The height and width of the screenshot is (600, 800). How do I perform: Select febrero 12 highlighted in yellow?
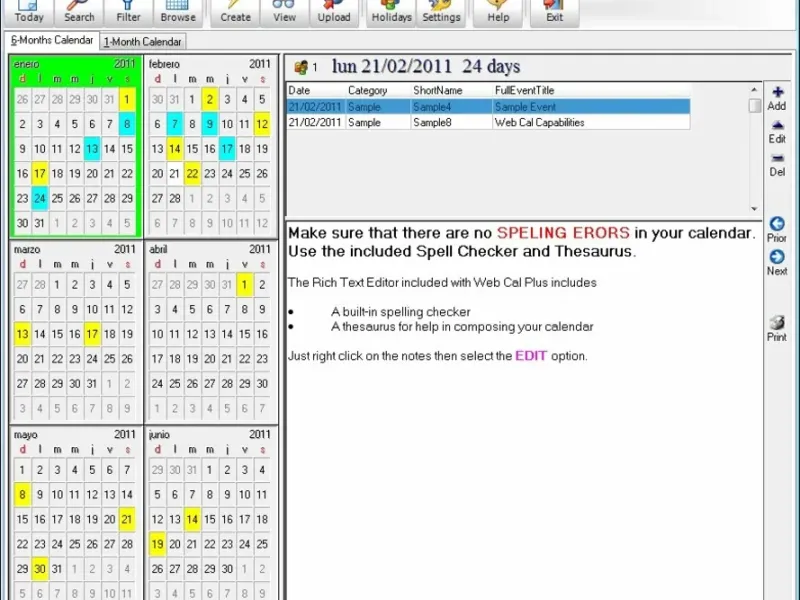pyautogui.click(x=262, y=124)
